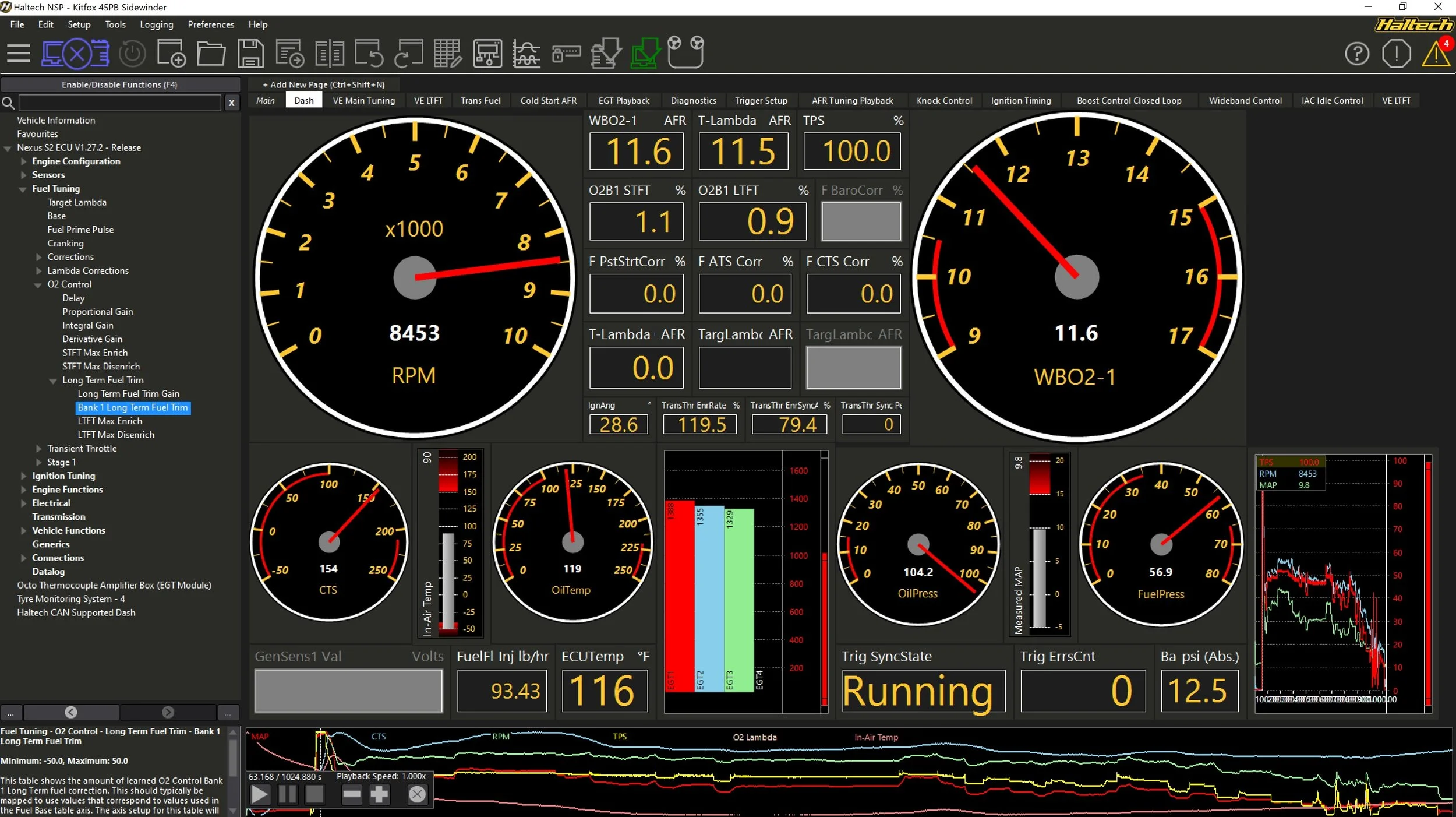Viewport: 1456px width, 817px height.
Task: Switch to the Knock Control tab
Action: [944, 101]
